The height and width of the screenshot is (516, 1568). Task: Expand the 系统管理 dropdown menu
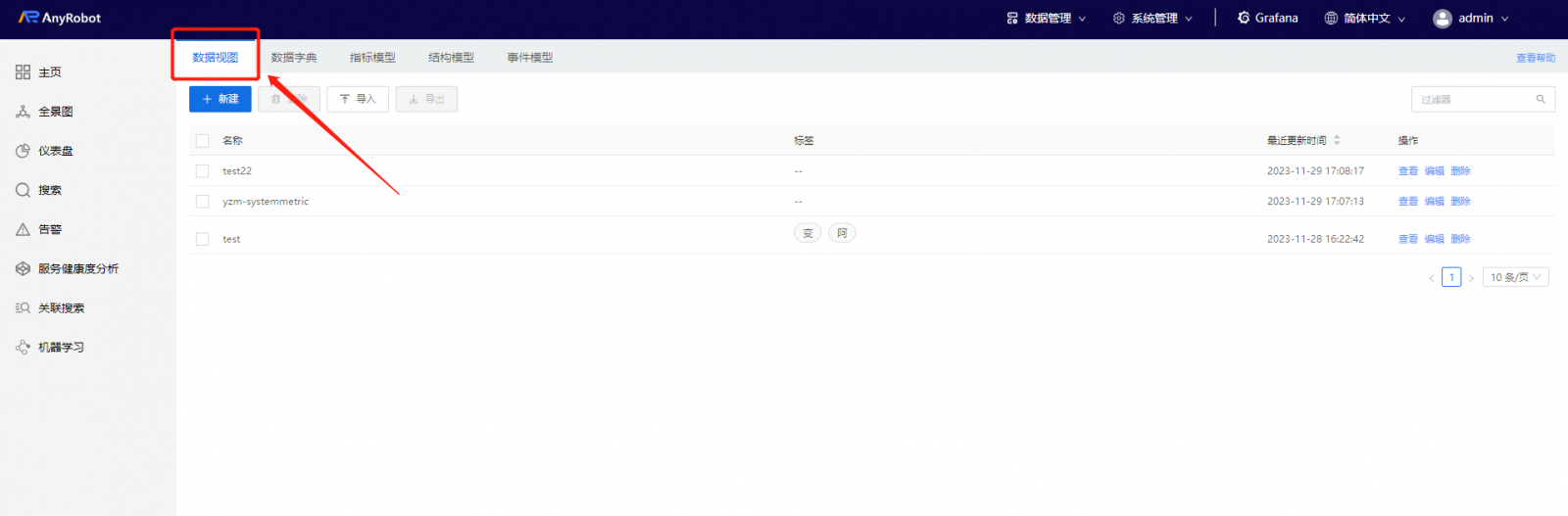(x=1153, y=18)
